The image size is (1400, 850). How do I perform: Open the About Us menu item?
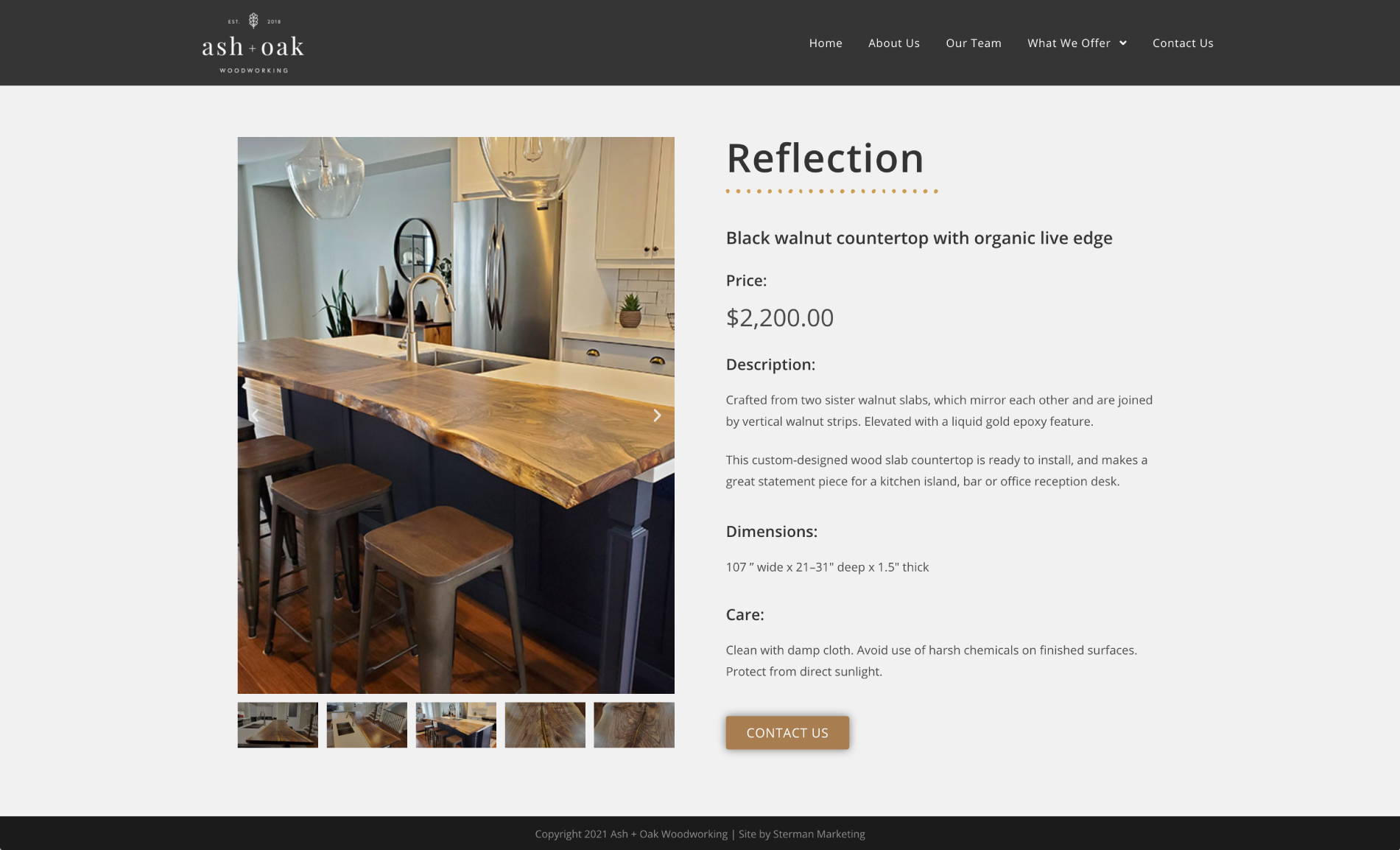894,43
